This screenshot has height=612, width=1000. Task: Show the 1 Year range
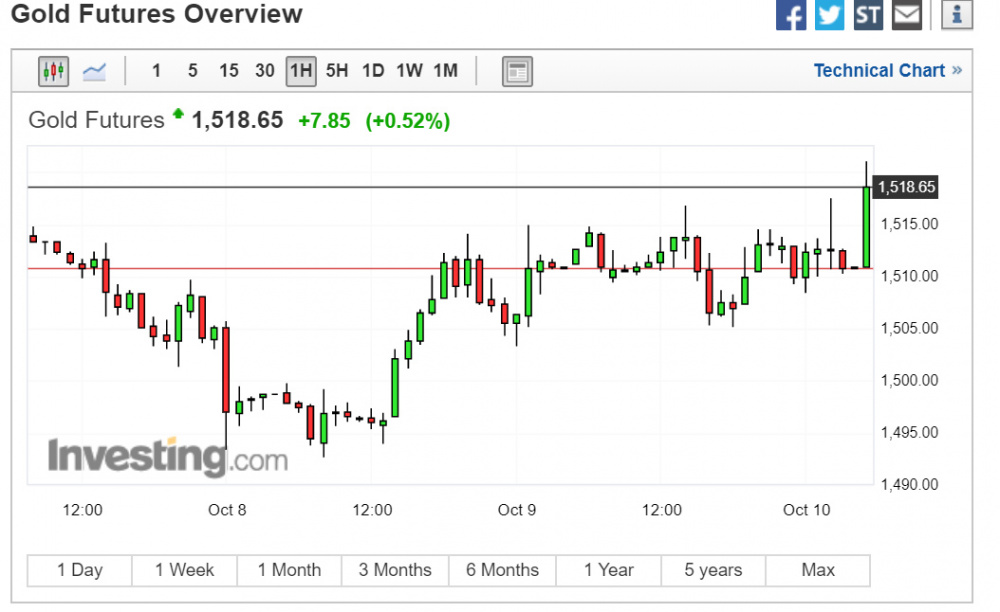pos(609,570)
